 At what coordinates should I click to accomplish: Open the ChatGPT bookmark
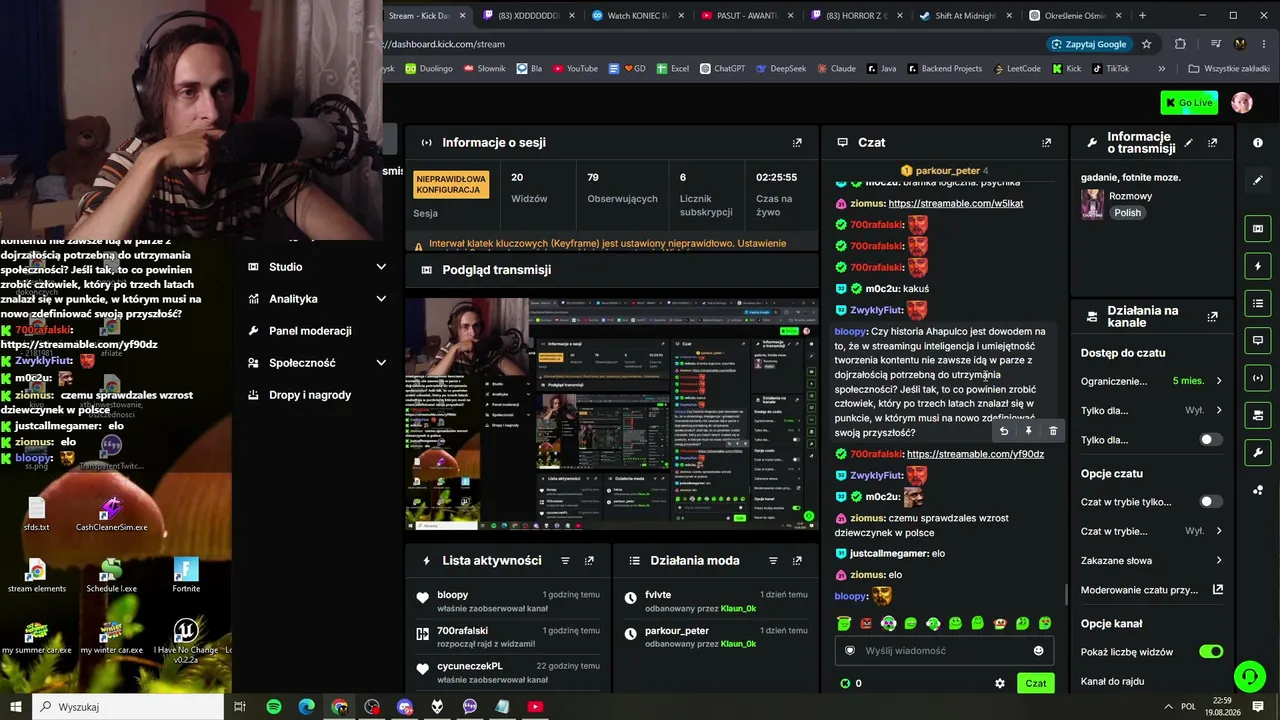[x=722, y=69]
